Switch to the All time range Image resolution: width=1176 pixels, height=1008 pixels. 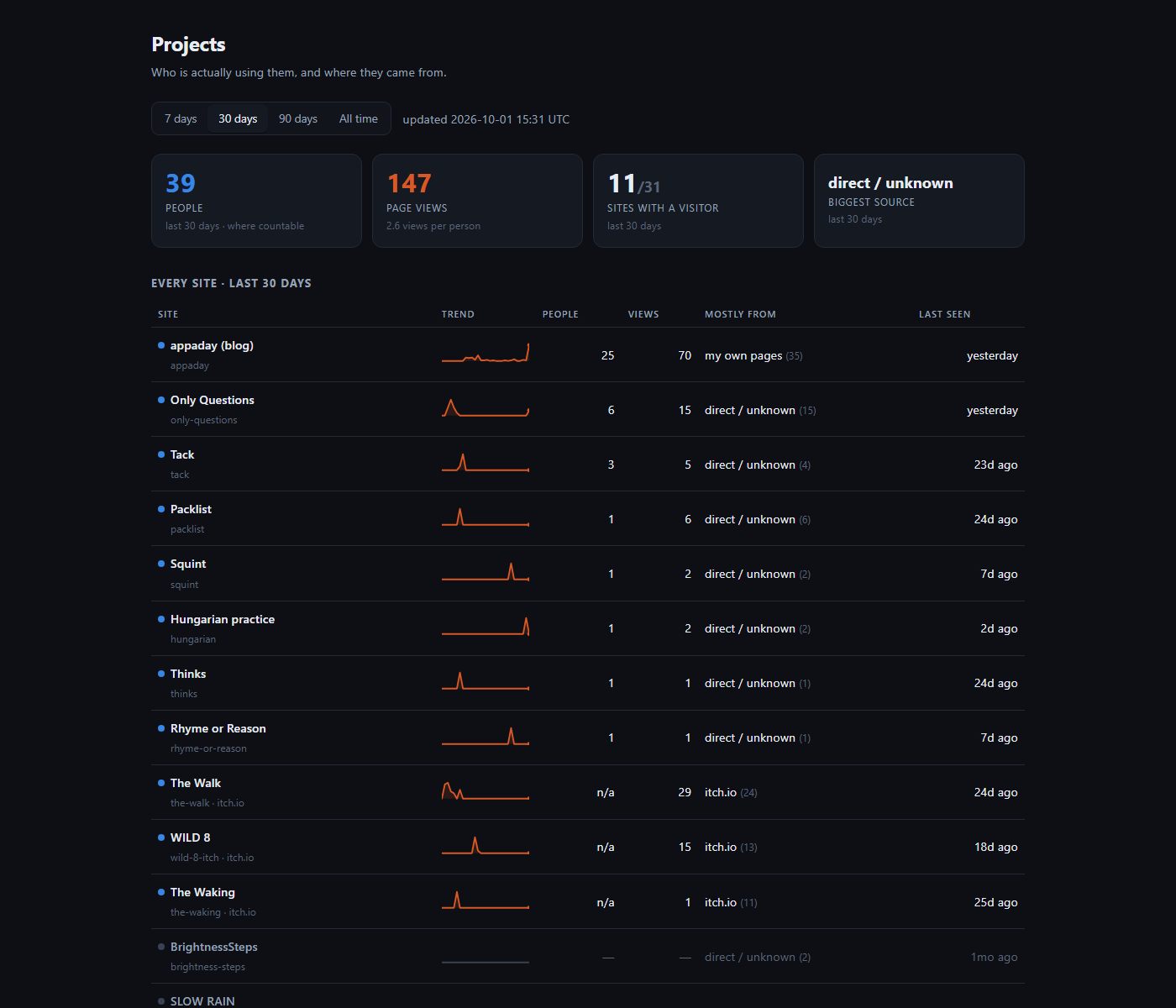click(x=358, y=118)
